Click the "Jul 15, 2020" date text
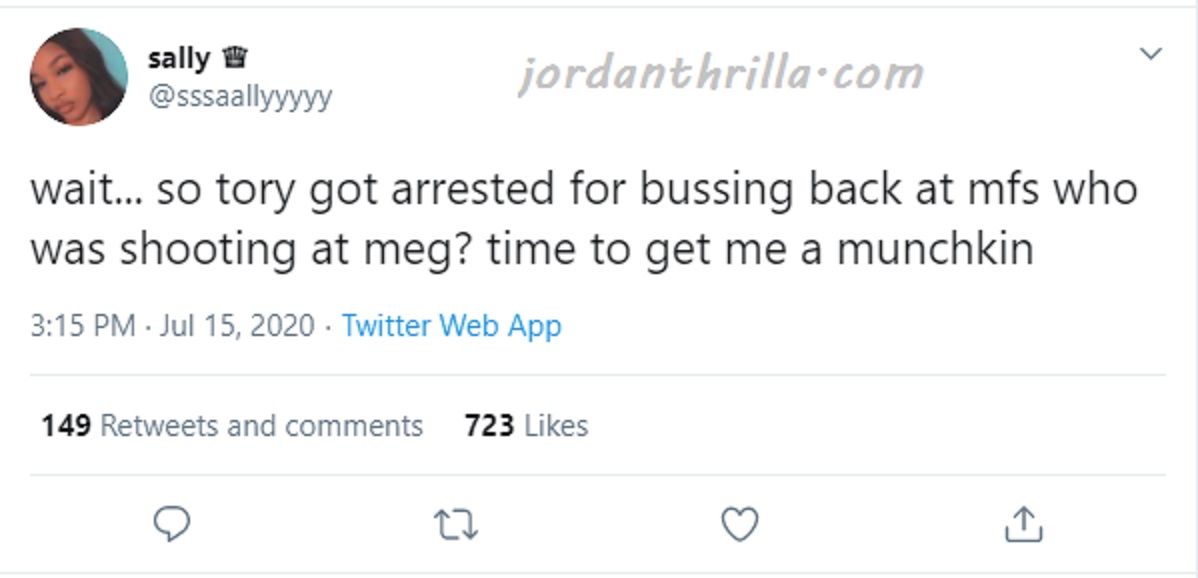Image resolution: width=1198 pixels, height=578 pixels. [237, 326]
